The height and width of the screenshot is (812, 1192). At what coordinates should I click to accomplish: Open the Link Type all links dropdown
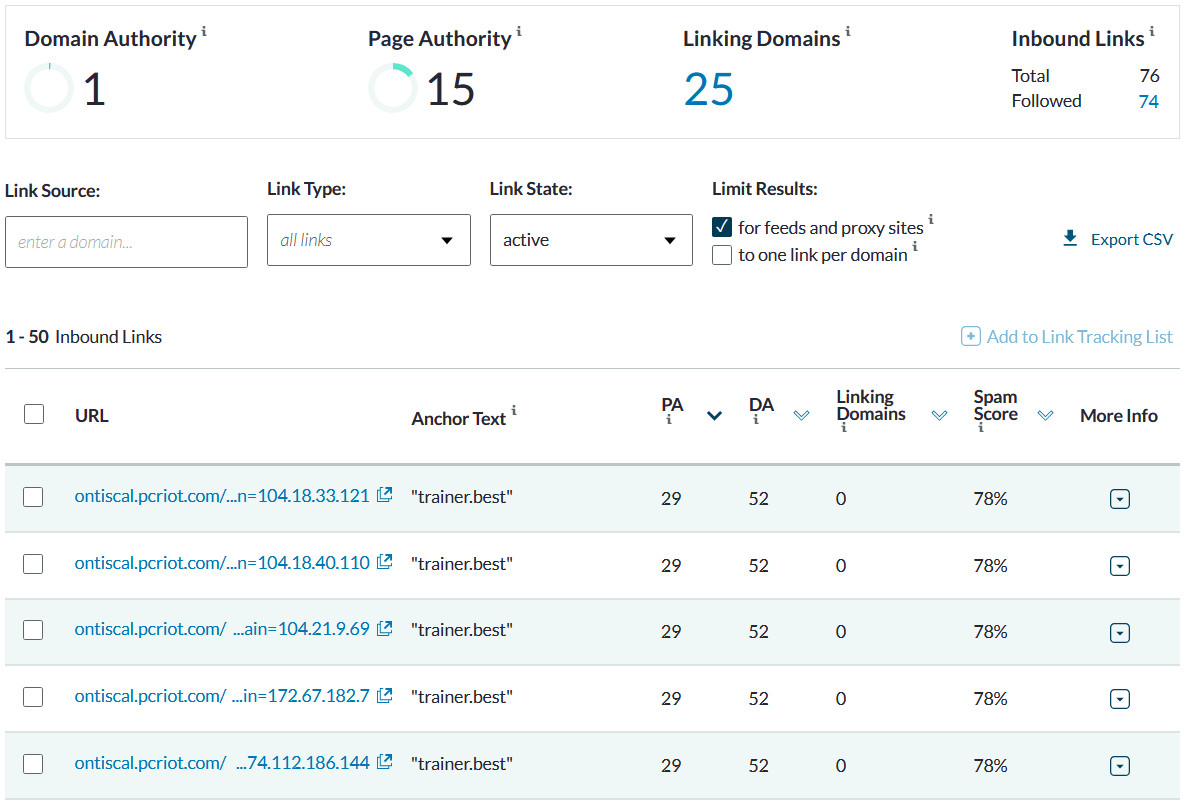click(x=369, y=240)
